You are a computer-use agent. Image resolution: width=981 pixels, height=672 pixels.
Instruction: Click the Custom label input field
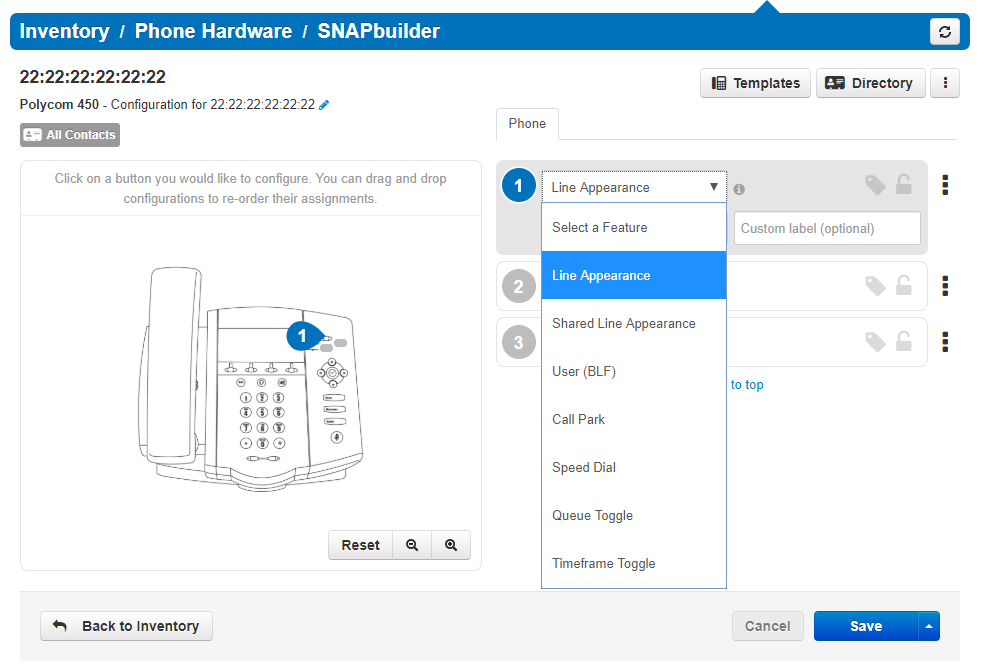(827, 228)
